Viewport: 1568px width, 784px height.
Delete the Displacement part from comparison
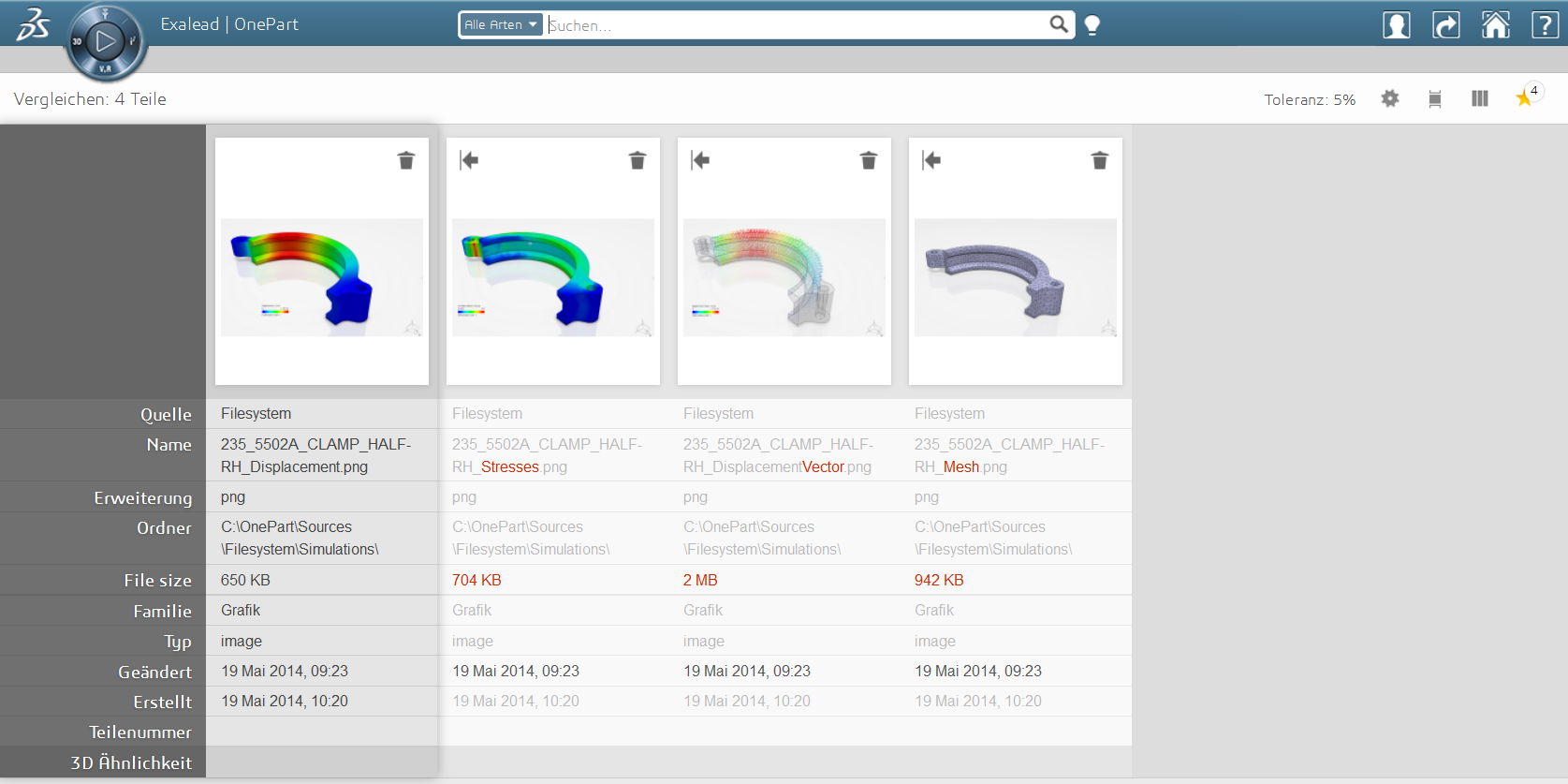pyautogui.click(x=406, y=160)
